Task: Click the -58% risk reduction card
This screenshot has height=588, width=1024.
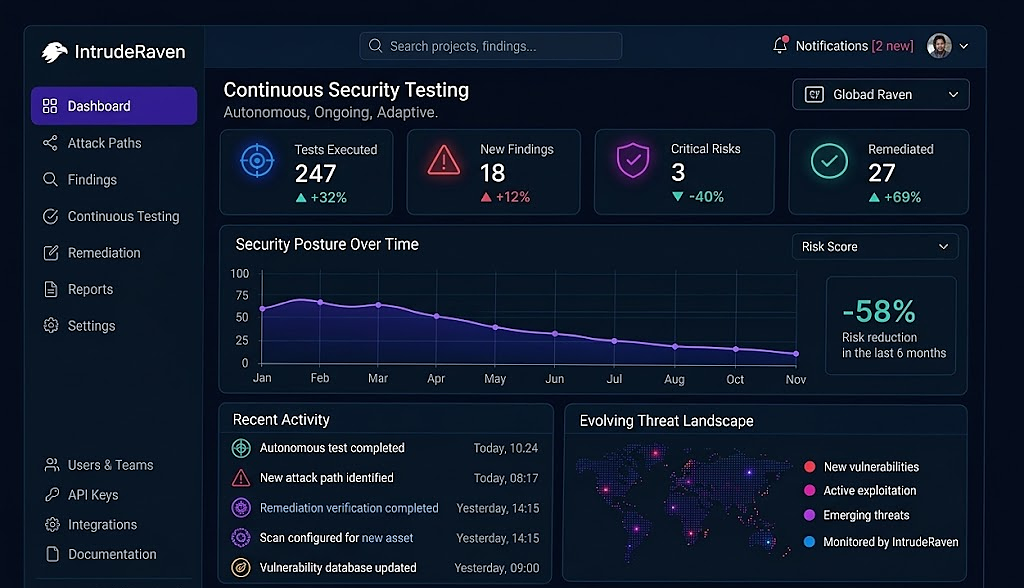Action: click(x=891, y=325)
